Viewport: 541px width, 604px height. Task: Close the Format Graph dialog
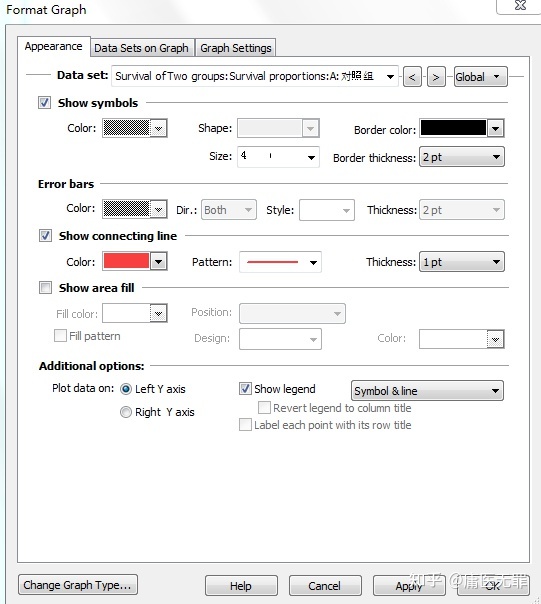pyautogui.click(x=520, y=5)
